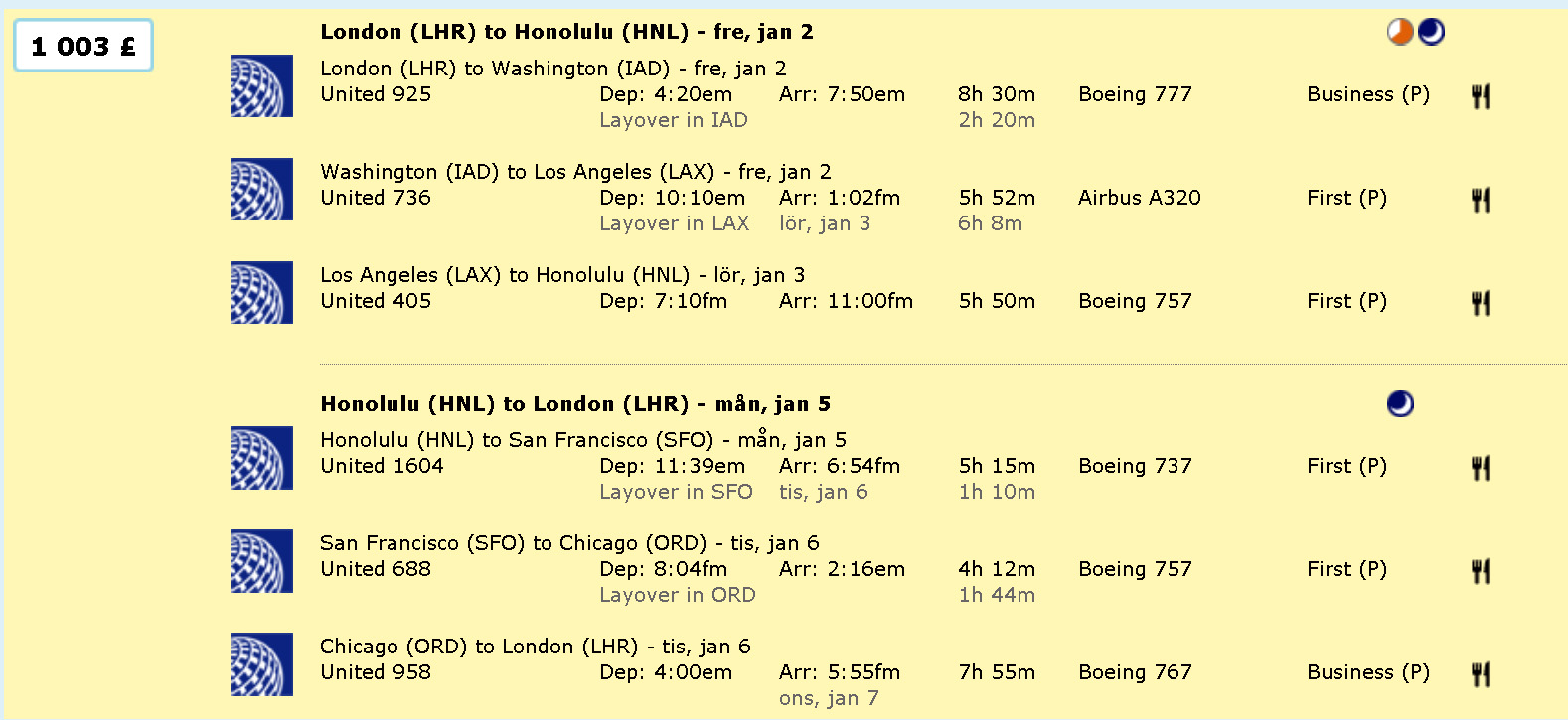Image resolution: width=1568 pixels, height=720 pixels.
Task: Click the Airbus A320 aircraft text
Action: click(1140, 198)
